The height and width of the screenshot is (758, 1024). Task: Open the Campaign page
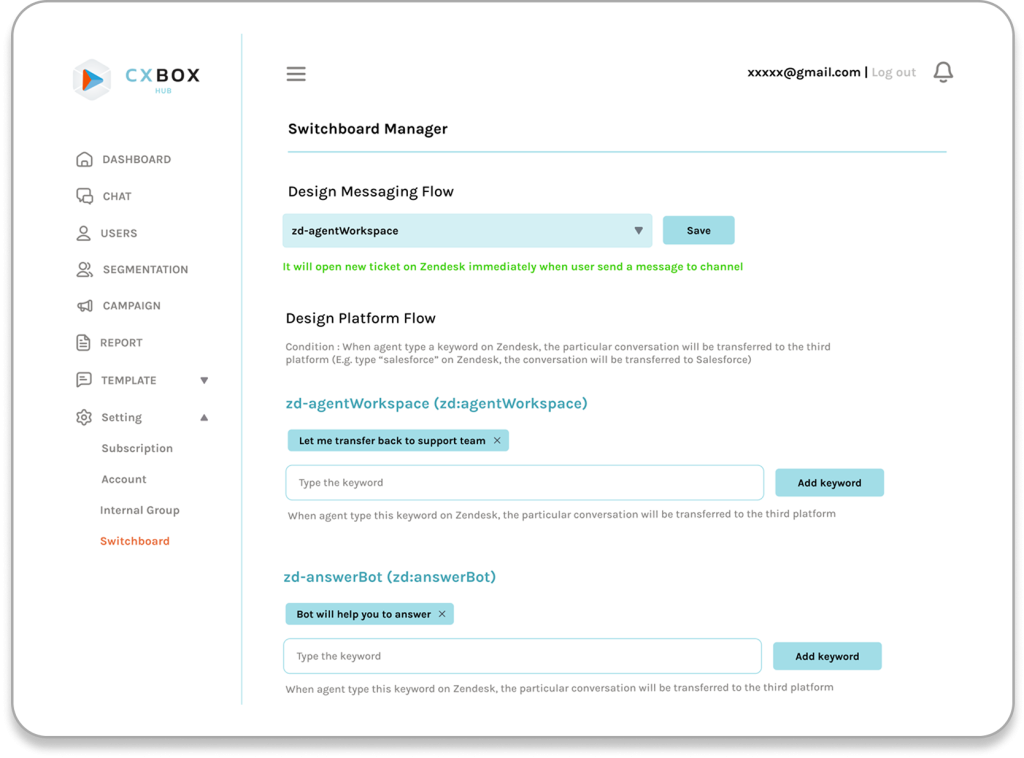[x=131, y=306]
